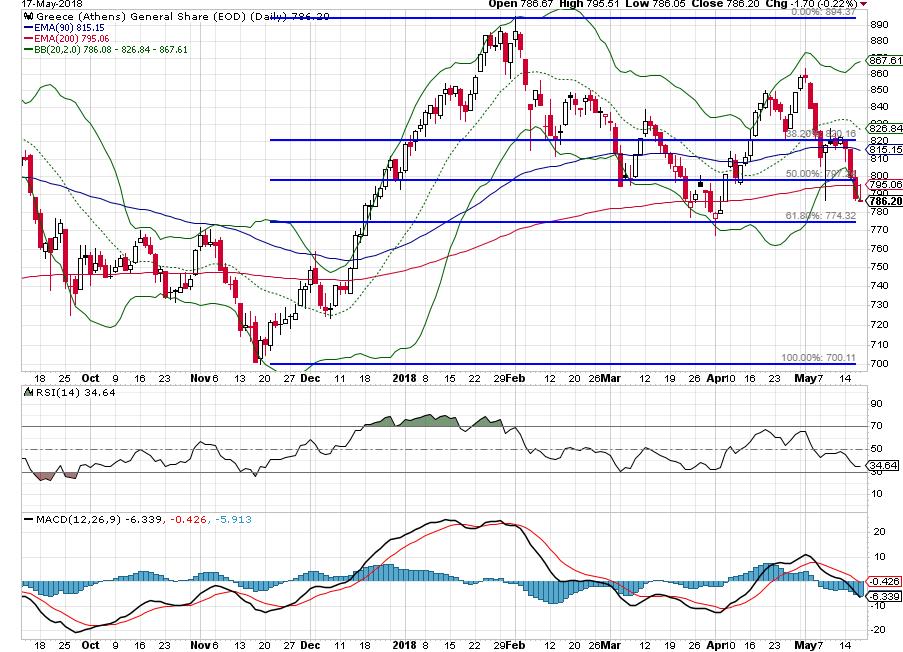
Task: Click the 795.06 EMA price tag
Action: click(x=885, y=184)
